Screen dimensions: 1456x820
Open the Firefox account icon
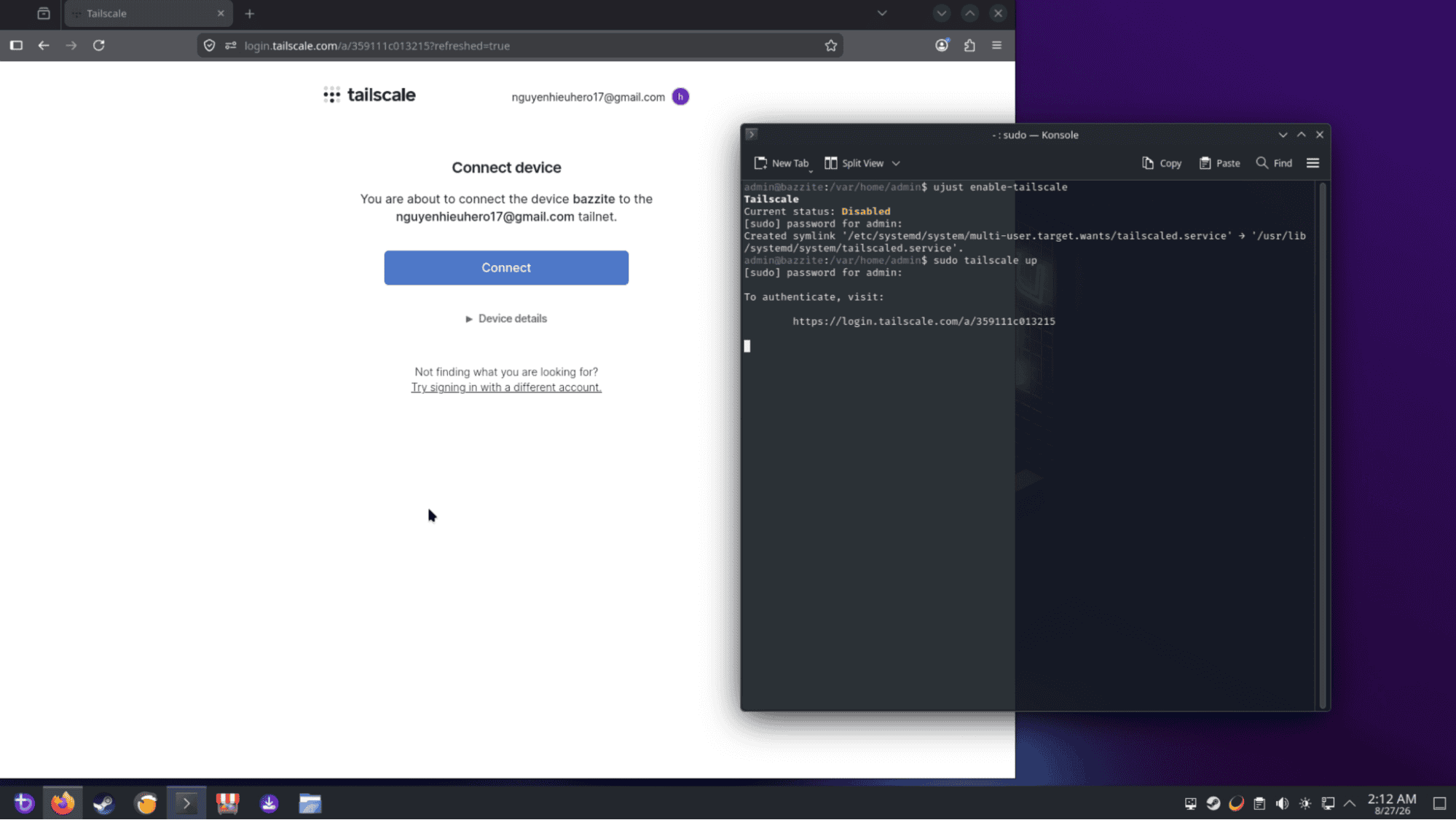942,45
